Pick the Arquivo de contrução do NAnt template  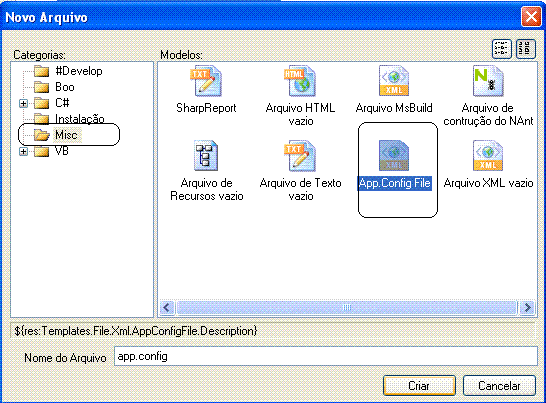click(x=488, y=81)
